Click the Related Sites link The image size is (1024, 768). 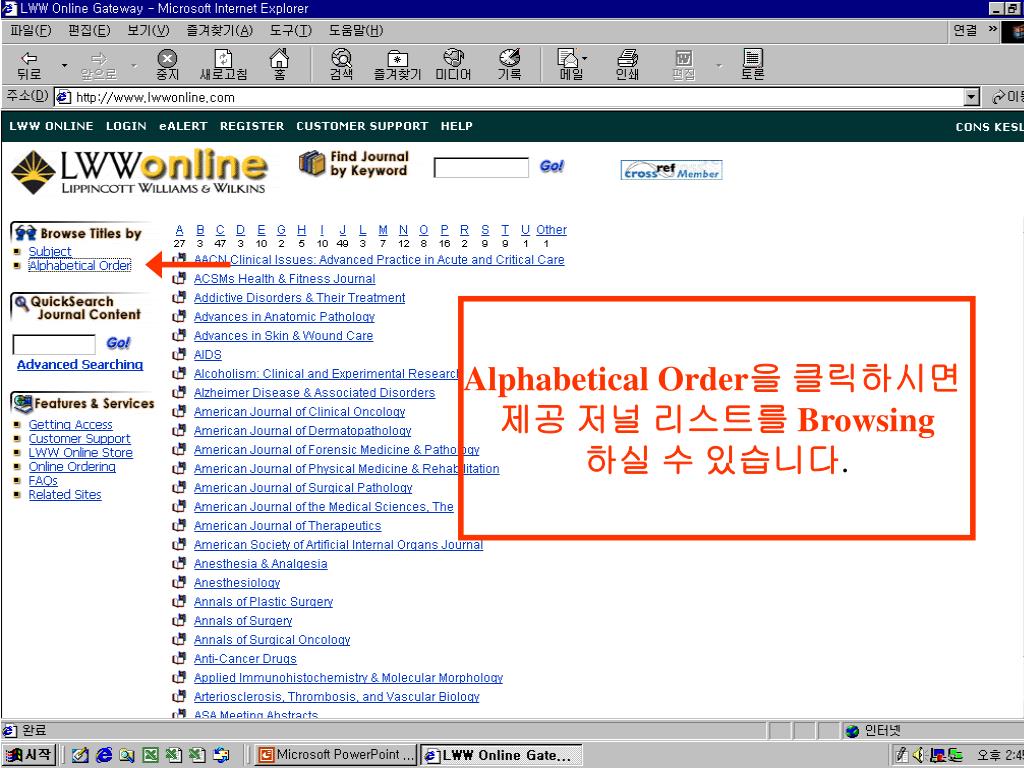point(65,494)
